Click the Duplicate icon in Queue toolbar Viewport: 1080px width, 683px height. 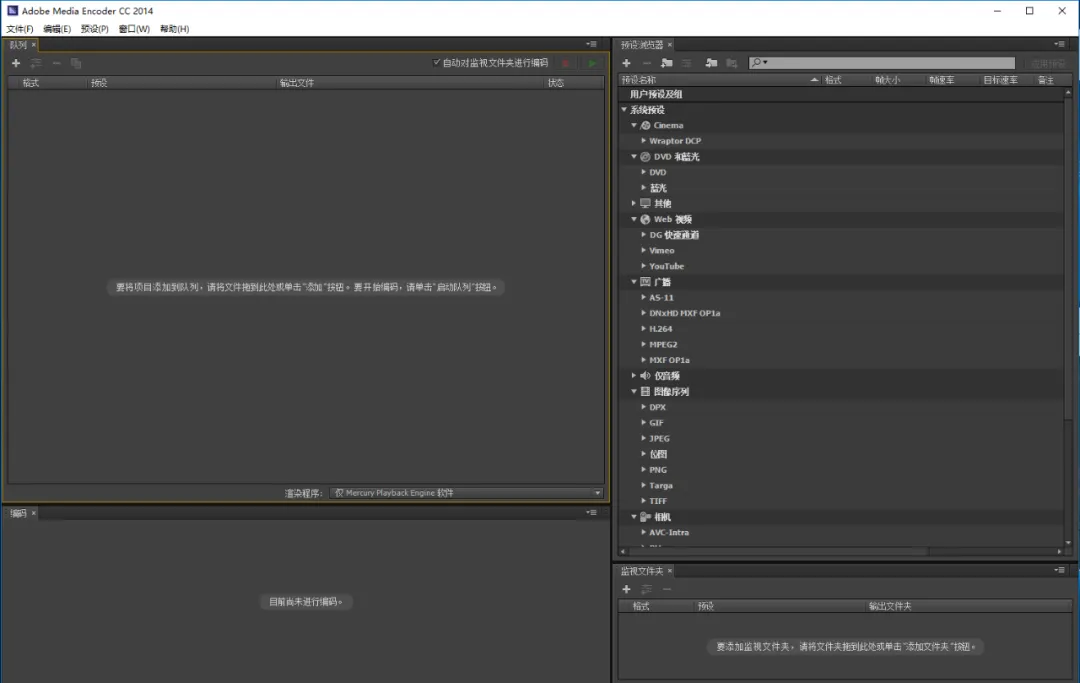point(76,63)
